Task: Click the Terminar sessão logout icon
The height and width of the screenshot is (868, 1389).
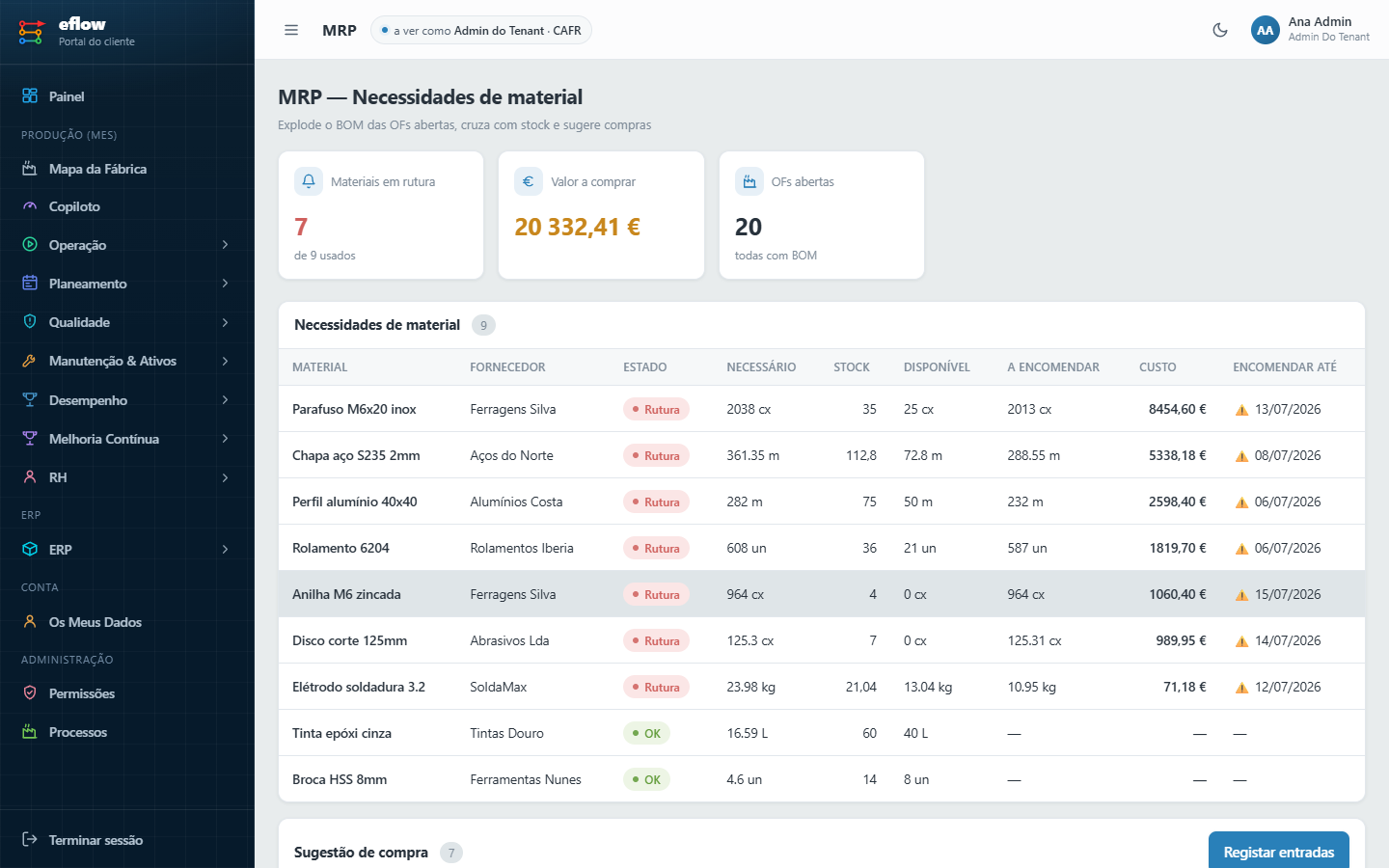Action: click(30, 840)
